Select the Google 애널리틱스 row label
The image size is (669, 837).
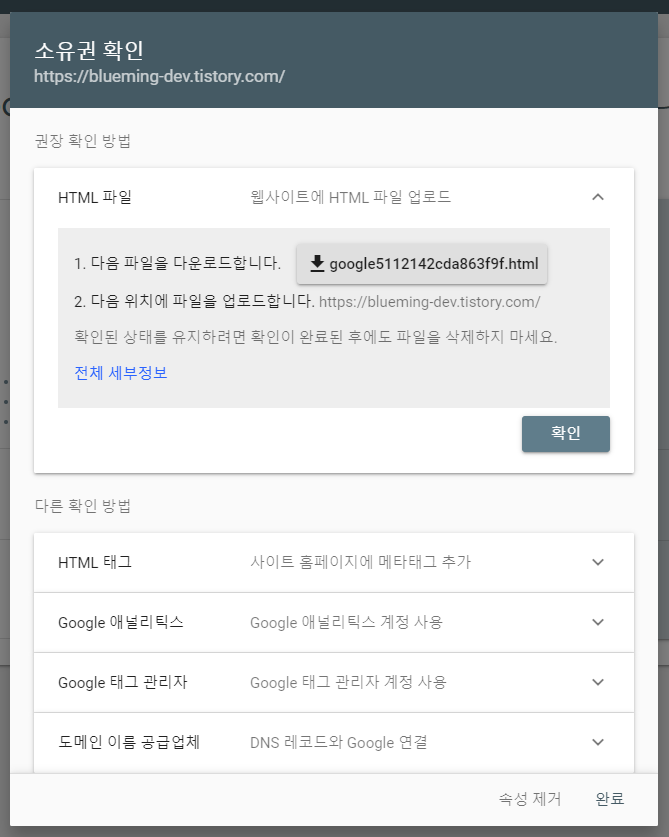click(x=121, y=622)
